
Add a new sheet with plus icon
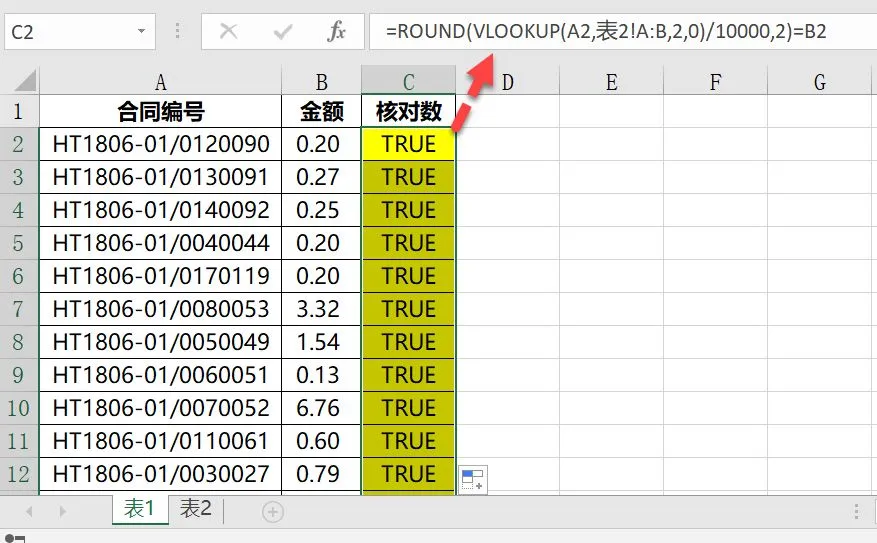(273, 512)
